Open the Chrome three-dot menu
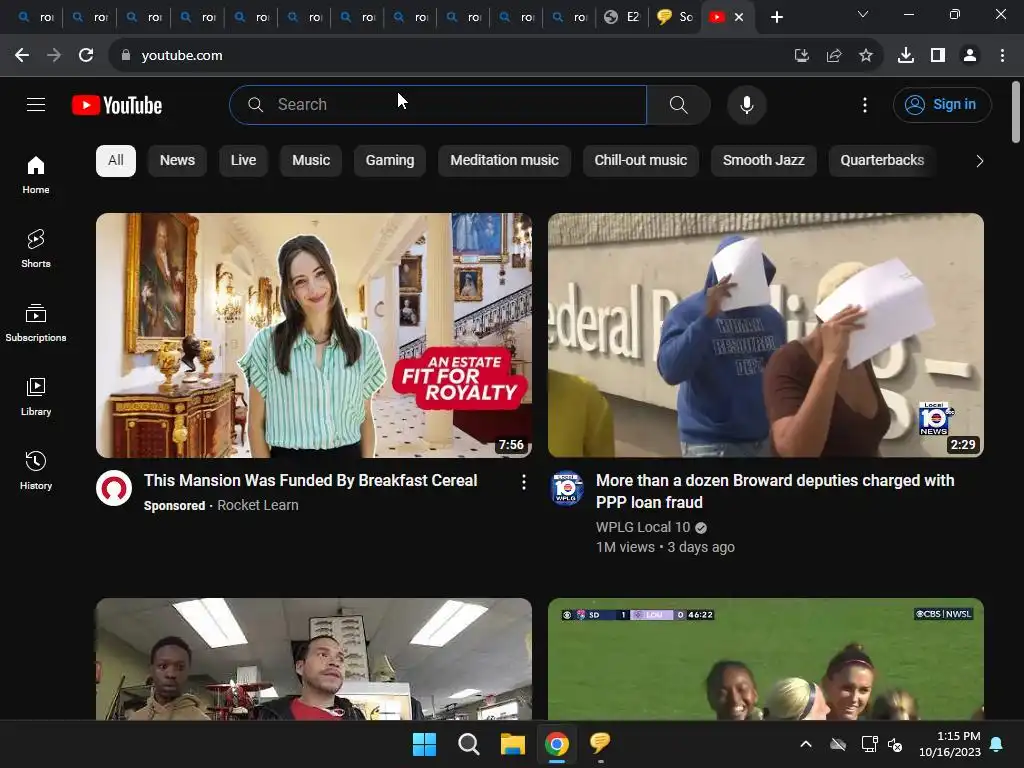The image size is (1024, 768). (1002, 56)
